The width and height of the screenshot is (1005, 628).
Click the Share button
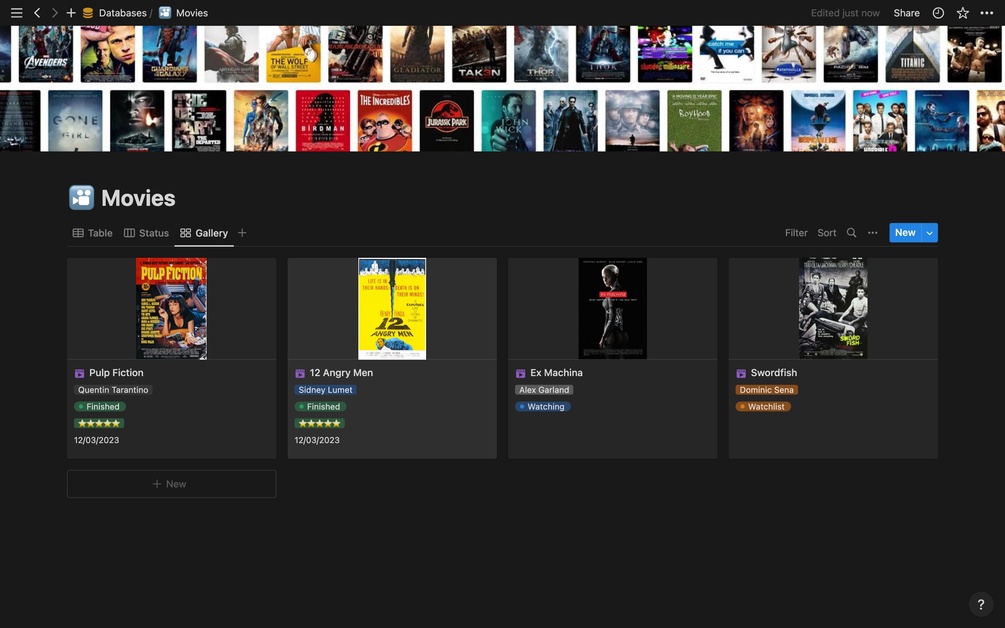(906, 13)
